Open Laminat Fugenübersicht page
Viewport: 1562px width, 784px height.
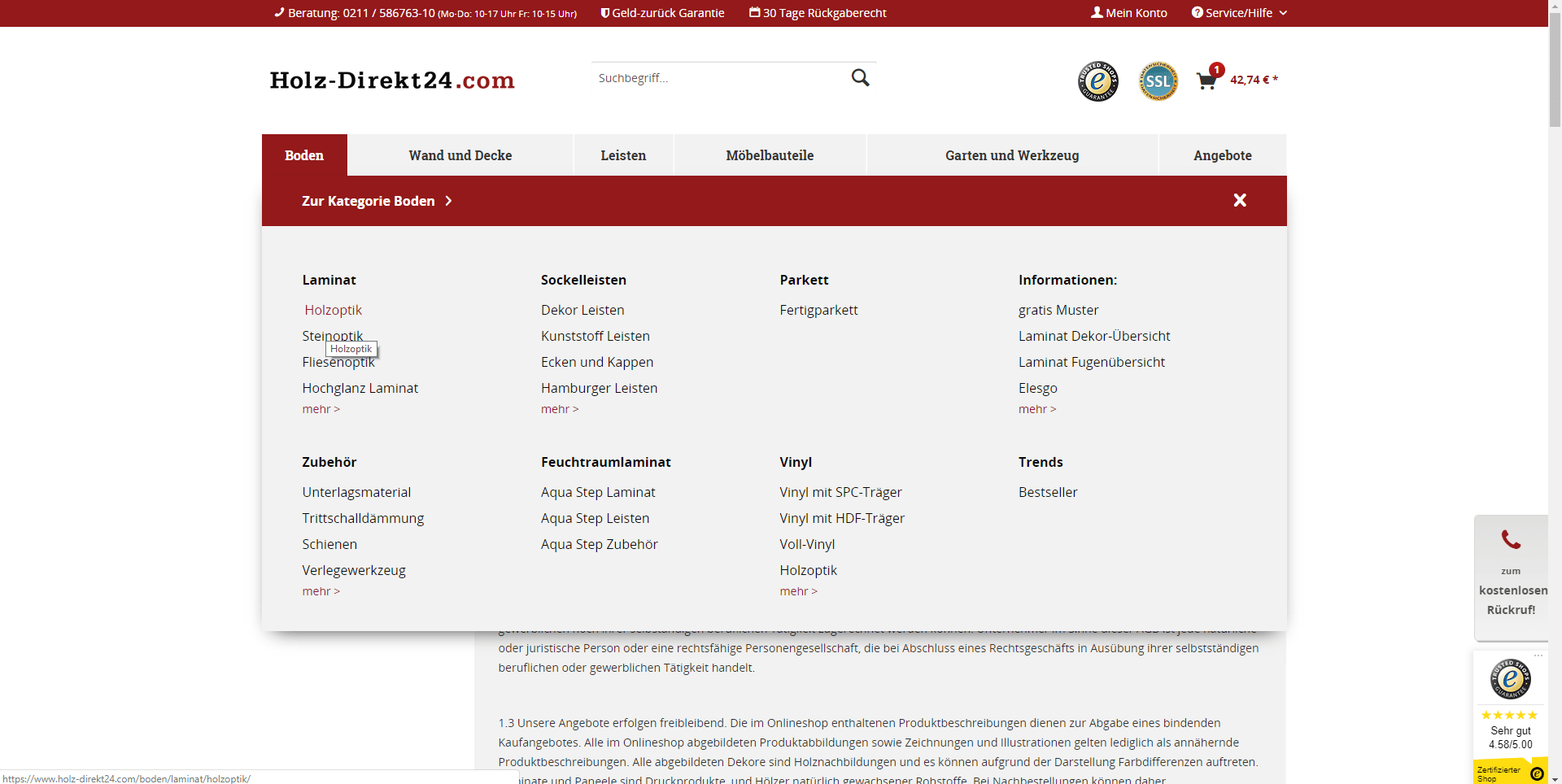tap(1092, 362)
